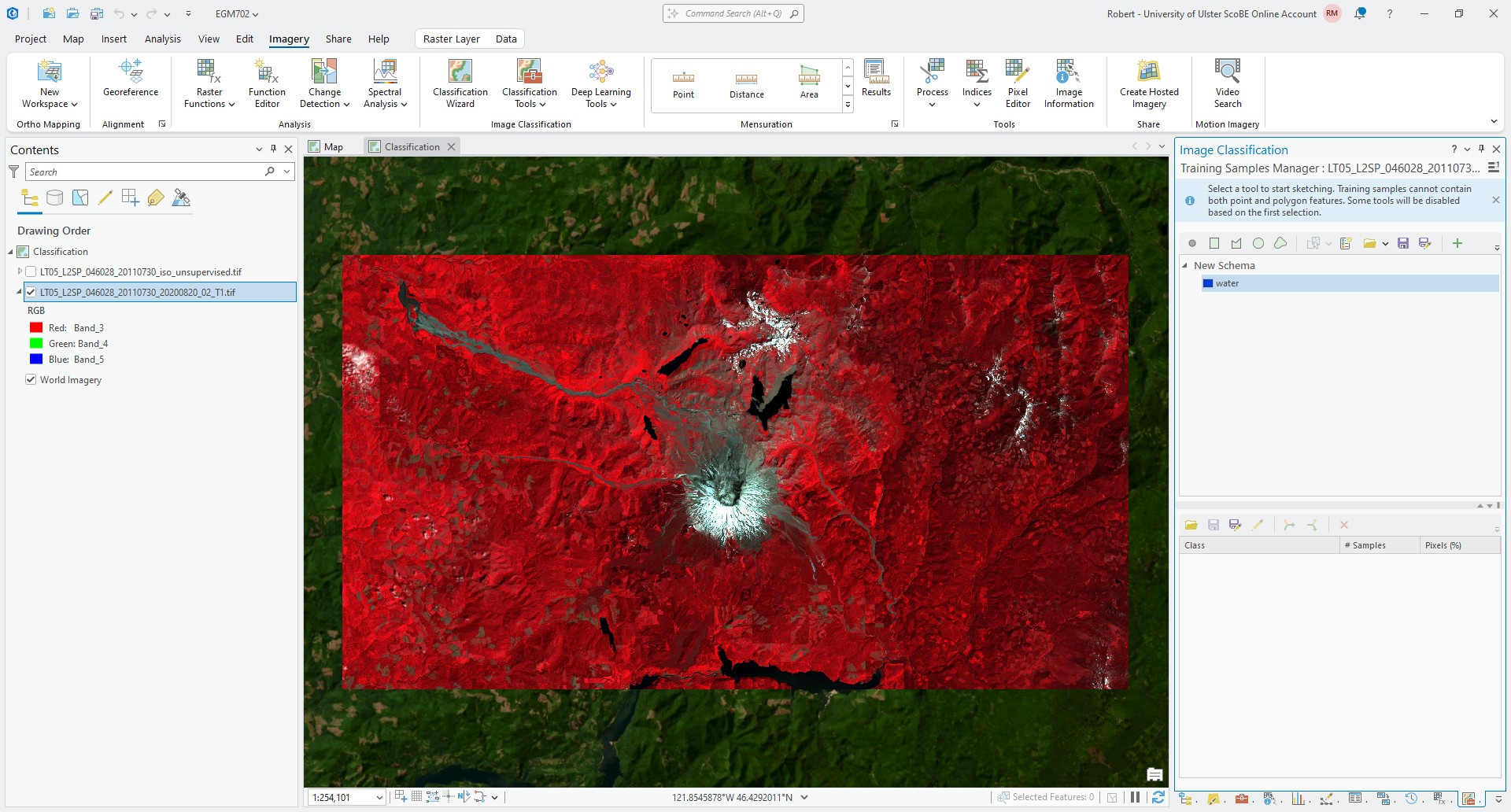
Task: Hide the LT05 T1.tif layer
Action: click(x=31, y=292)
